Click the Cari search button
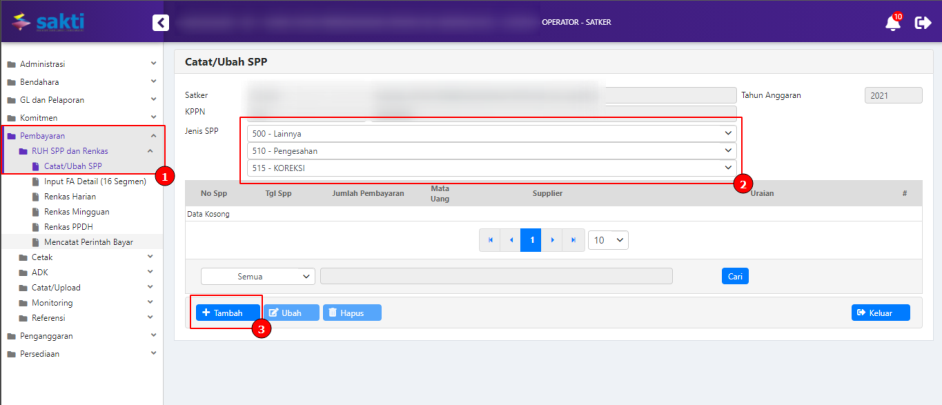 735,276
